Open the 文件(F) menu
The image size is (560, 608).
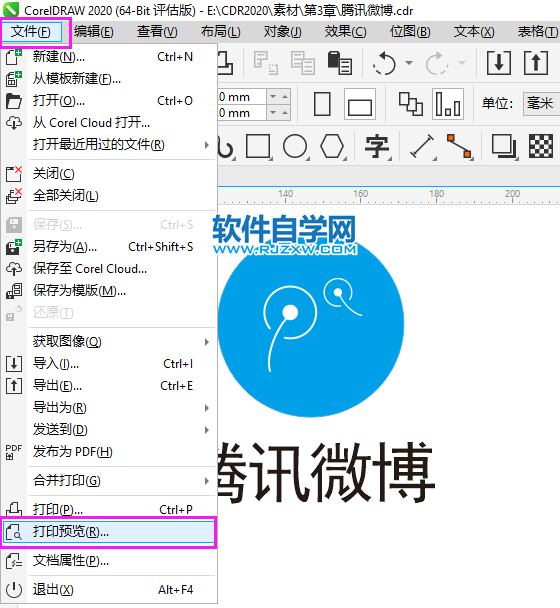(x=31, y=31)
